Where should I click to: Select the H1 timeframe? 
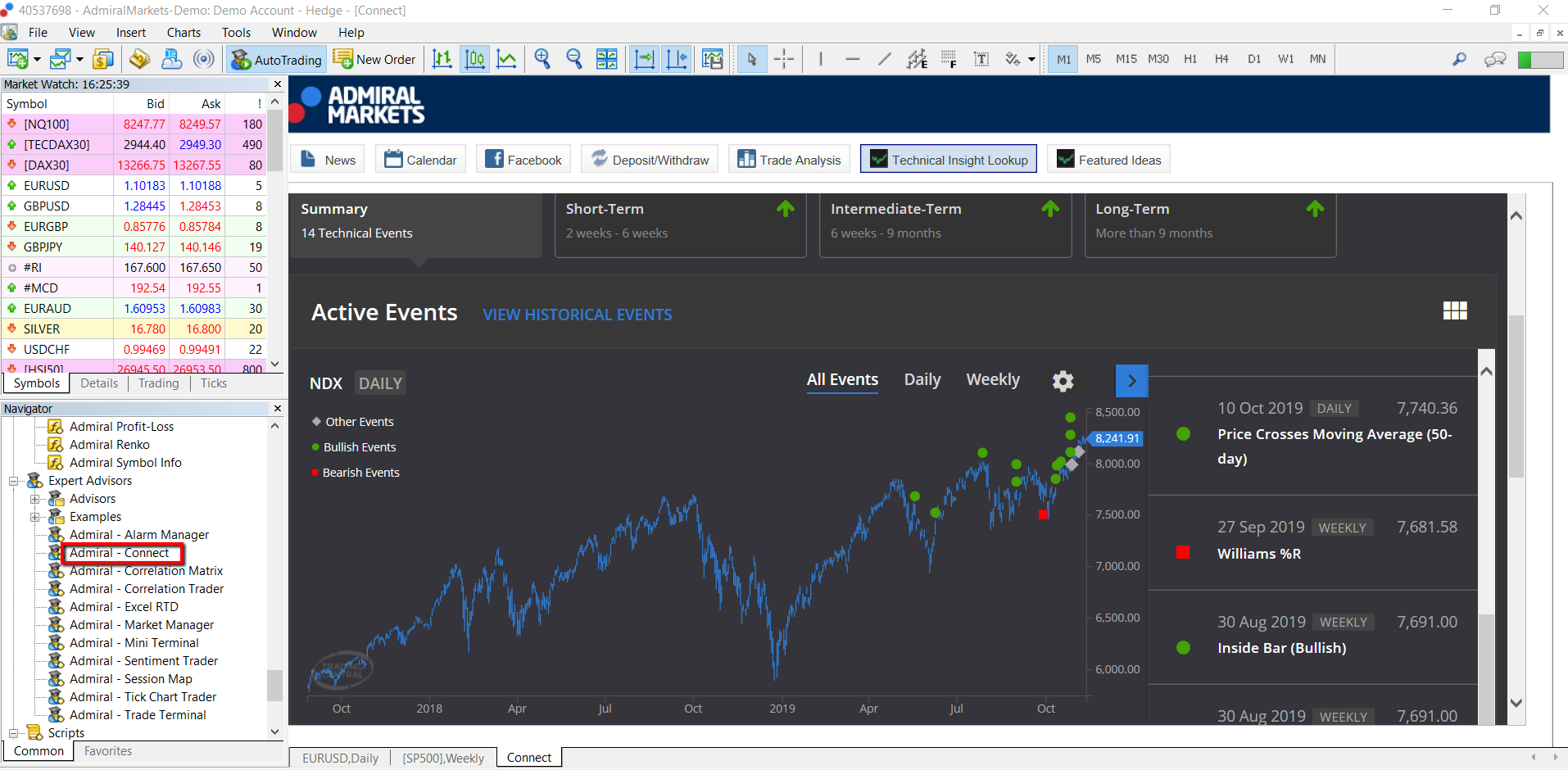click(x=1190, y=59)
